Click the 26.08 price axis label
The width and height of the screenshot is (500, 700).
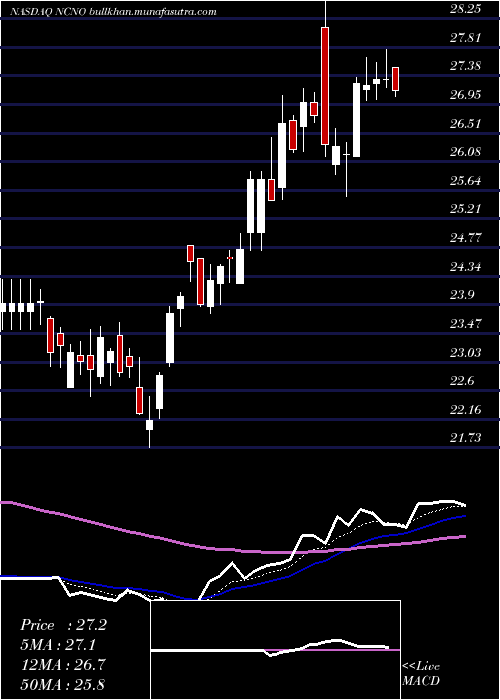coord(465,152)
